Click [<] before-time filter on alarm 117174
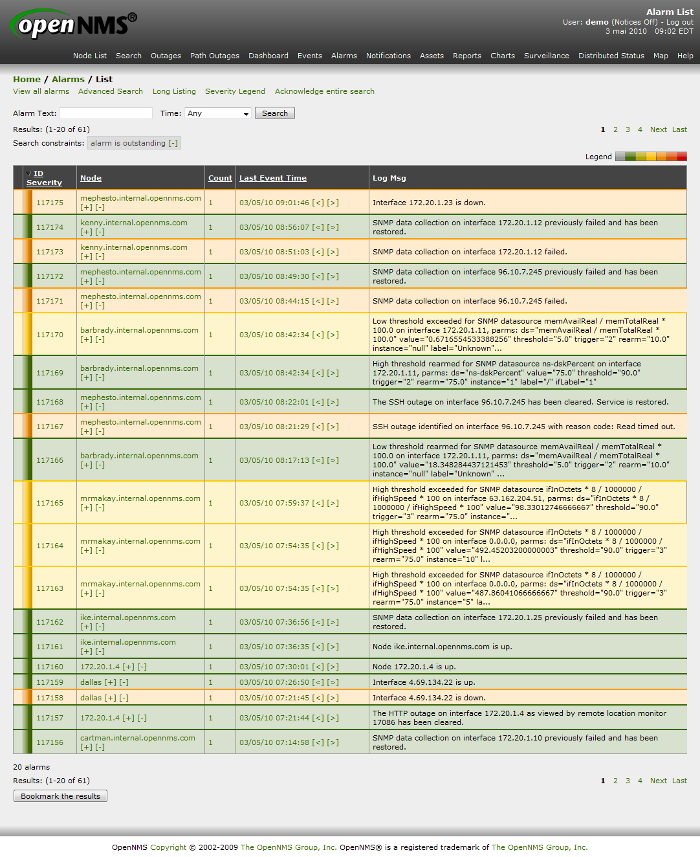The image size is (700, 857). (318, 227)
